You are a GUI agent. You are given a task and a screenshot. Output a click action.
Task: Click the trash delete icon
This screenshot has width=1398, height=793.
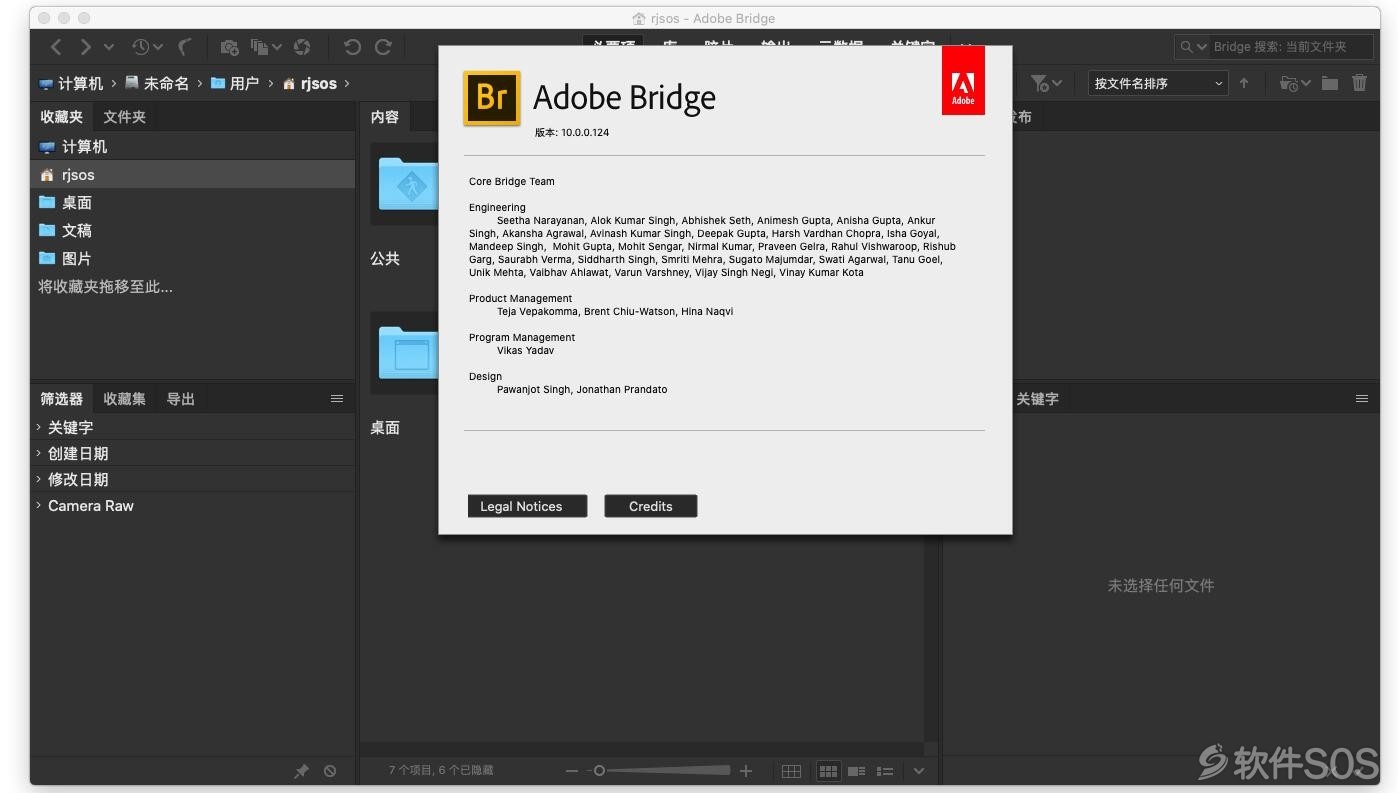(x=1359, y=83)
